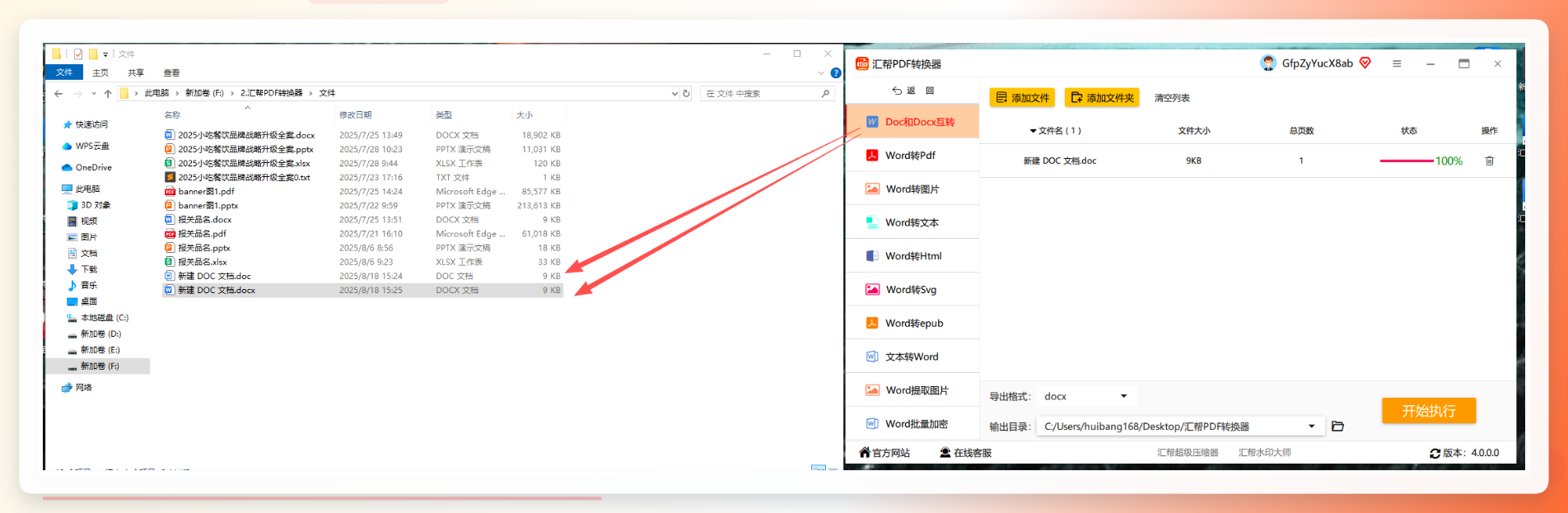1568x513 pixels.
Task: Click the version refresh icon beside 版本
Action: [x=1435, y=453]
